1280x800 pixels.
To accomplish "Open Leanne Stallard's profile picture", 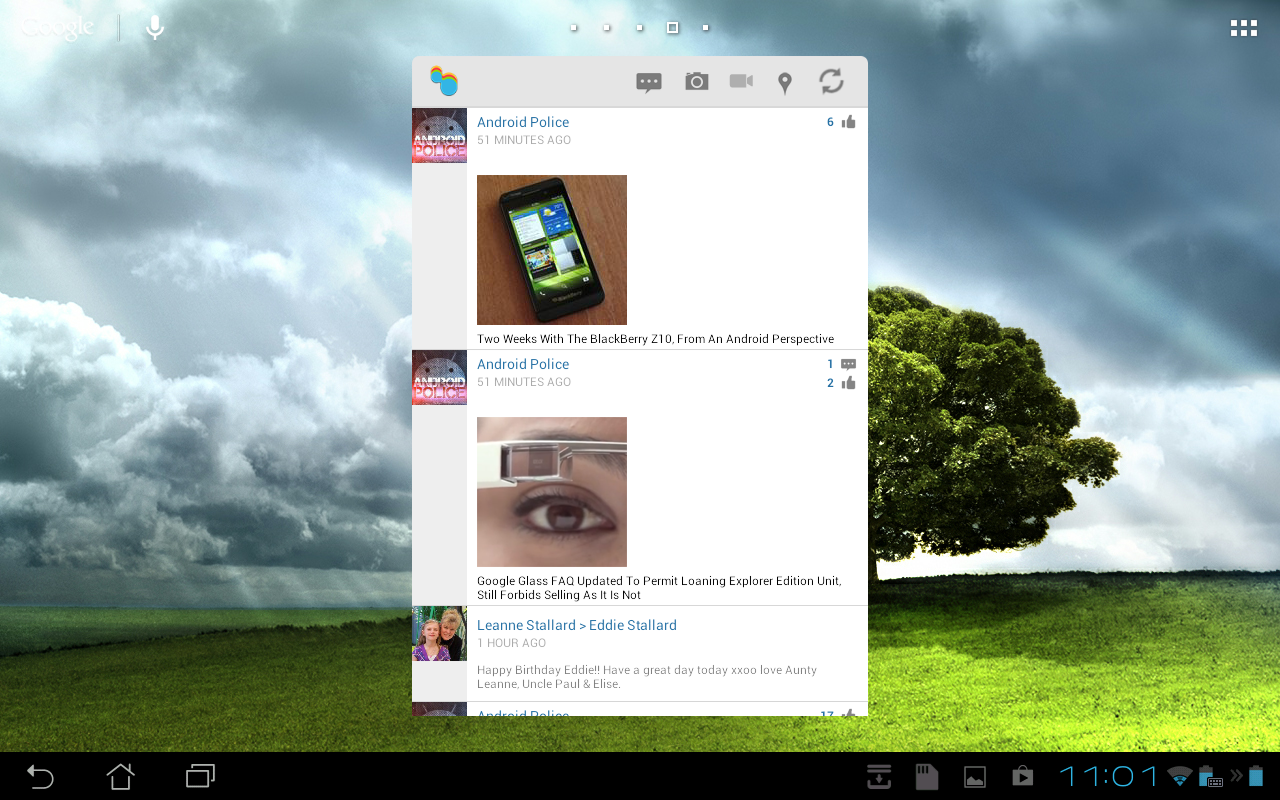I will pos(439,633).
